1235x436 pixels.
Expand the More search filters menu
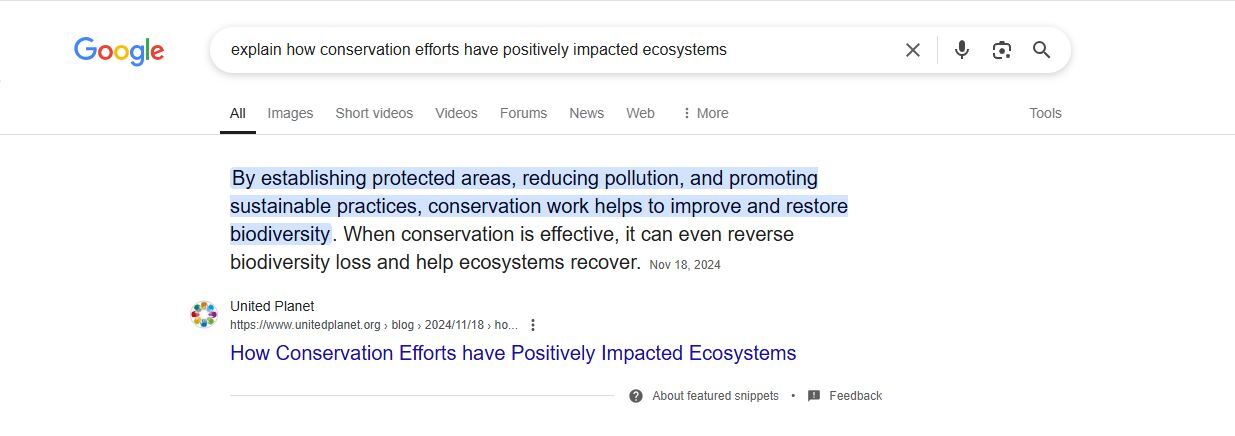(x=705, y=113)
